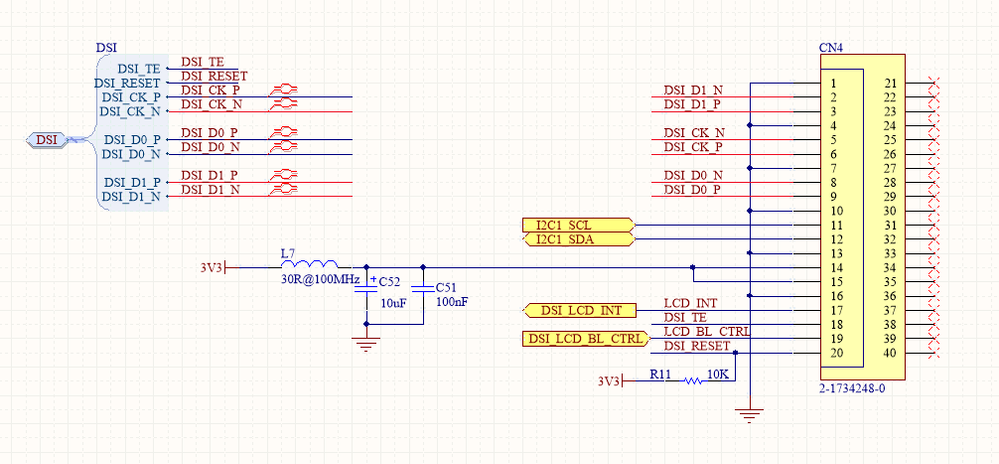The image size is (999, 464).
Task: Select the DSI harness port symbol
Action: coord(47,140)
